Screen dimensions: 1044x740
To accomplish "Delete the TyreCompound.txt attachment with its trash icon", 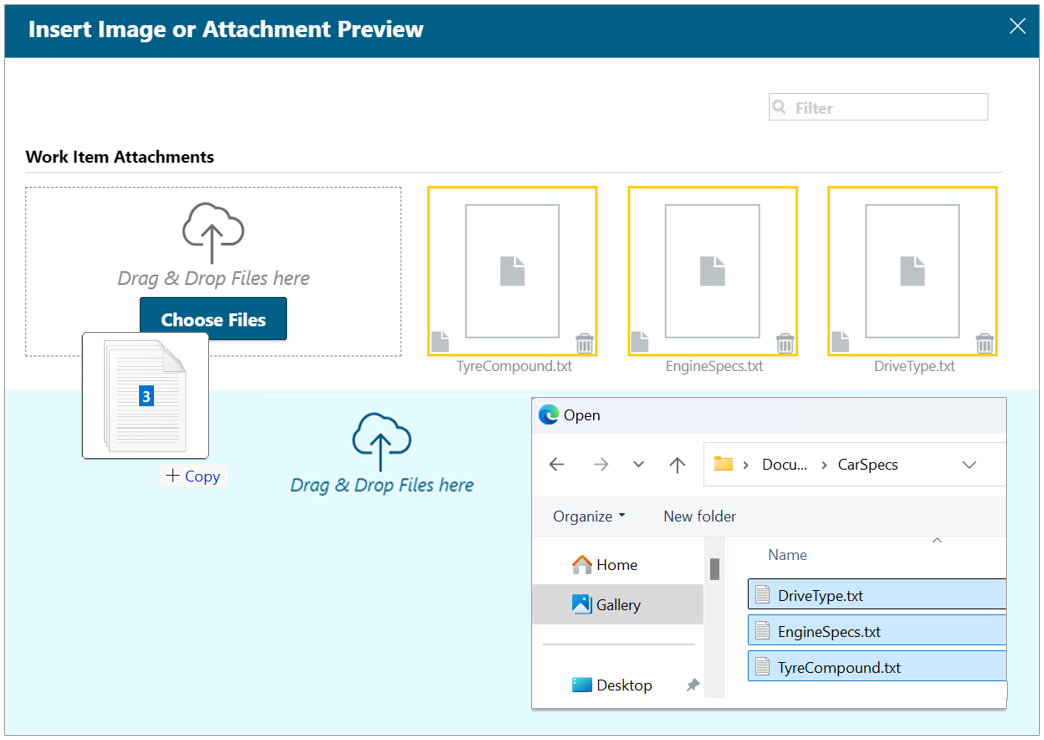I will (x=585, y=343).
